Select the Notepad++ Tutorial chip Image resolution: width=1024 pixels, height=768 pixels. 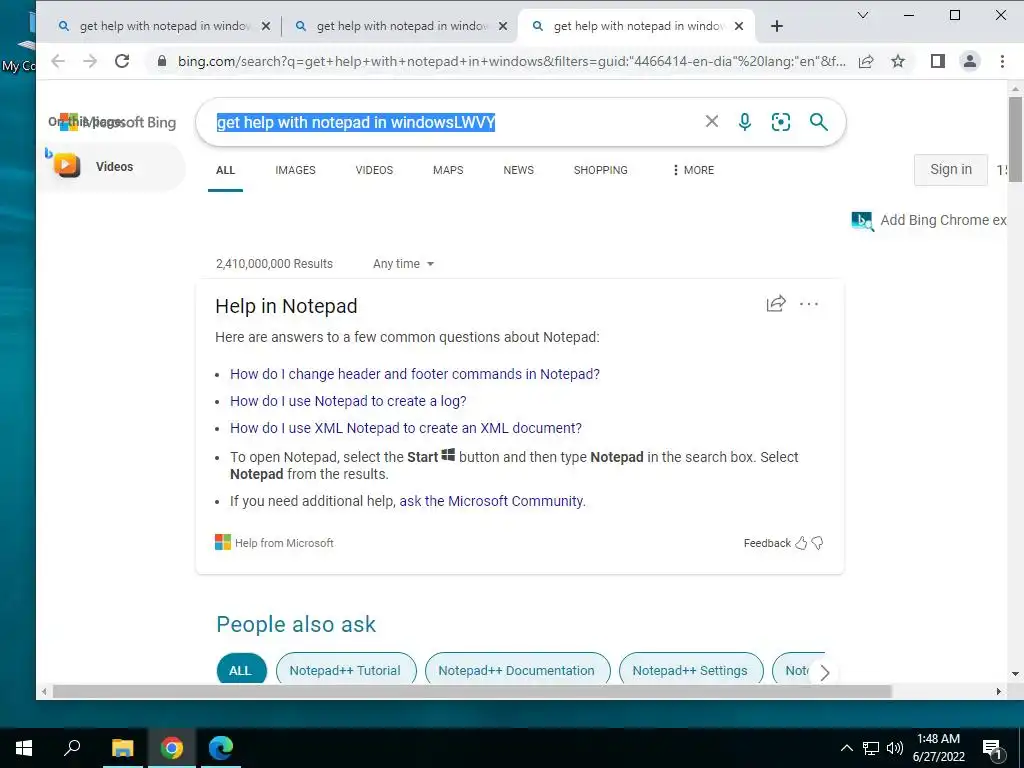pos(345,670)
